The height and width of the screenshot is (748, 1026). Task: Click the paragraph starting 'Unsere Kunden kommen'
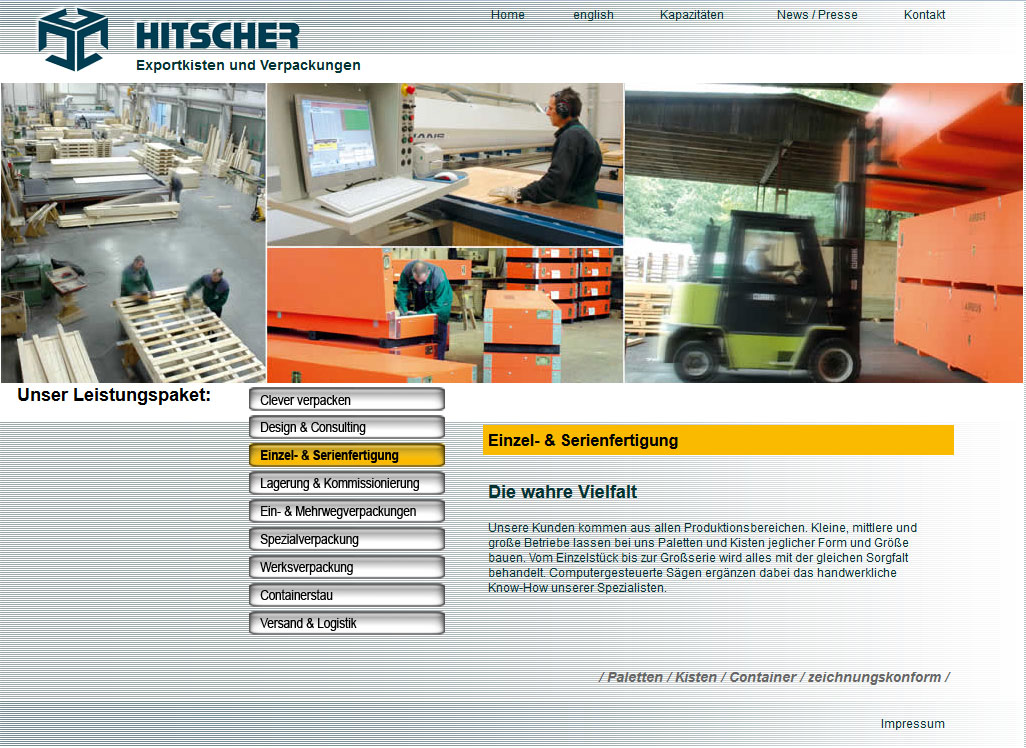tap(703, 558)
